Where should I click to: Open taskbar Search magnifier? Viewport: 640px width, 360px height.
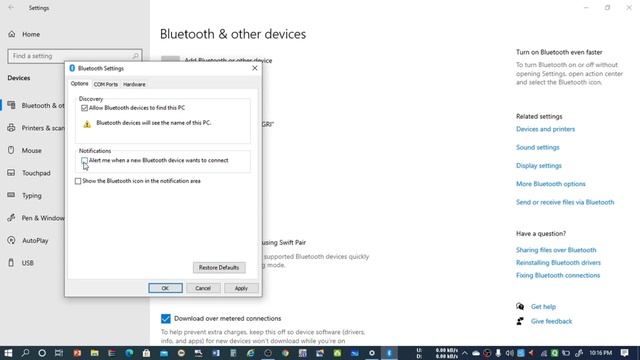pyautogui.click(x=25, y=353)
